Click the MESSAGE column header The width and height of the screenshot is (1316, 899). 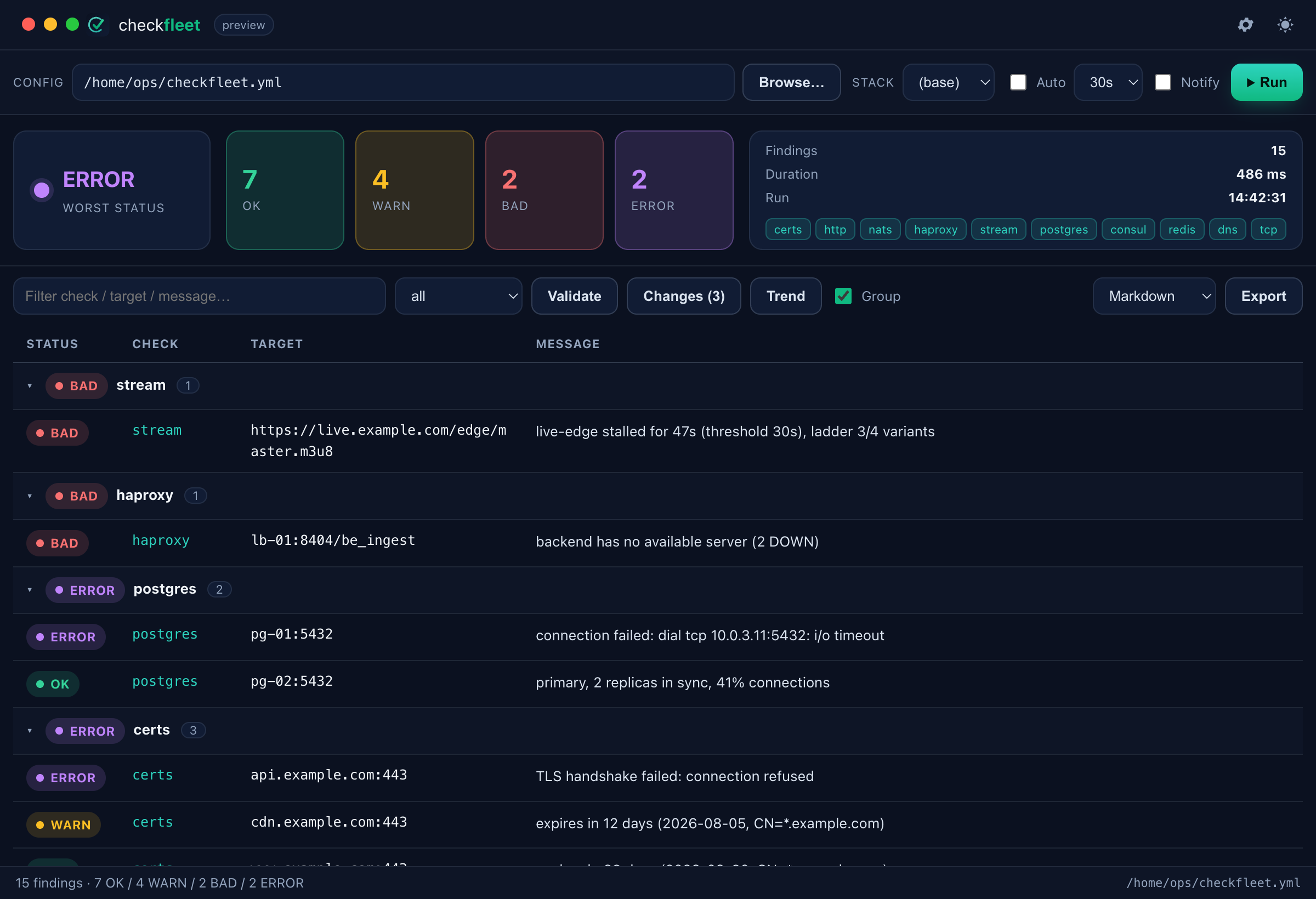(568, 344)
